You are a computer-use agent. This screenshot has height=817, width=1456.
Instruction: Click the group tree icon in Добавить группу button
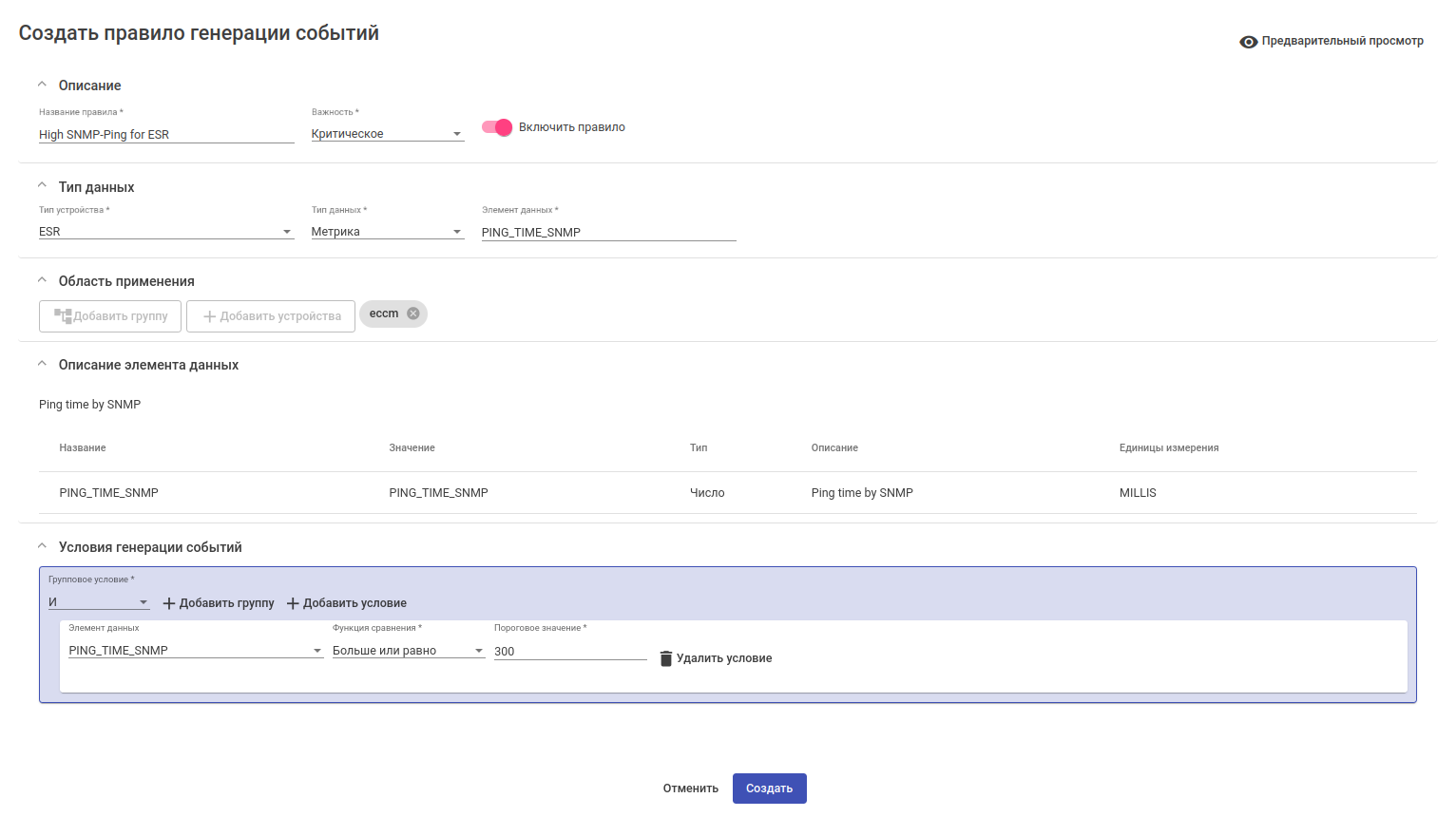point(63,316)
